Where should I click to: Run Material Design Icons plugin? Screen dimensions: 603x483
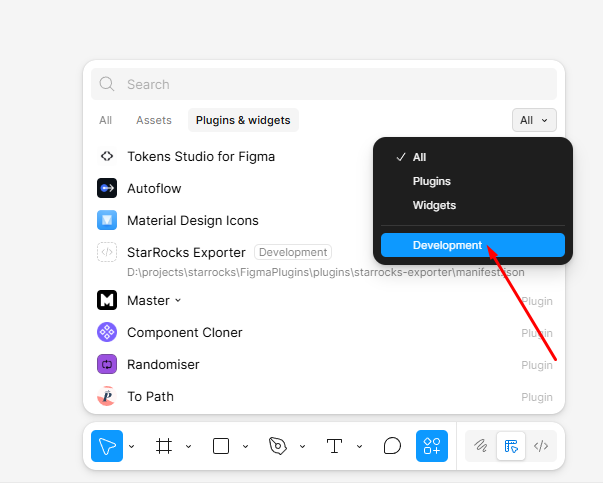pos(193,220)
